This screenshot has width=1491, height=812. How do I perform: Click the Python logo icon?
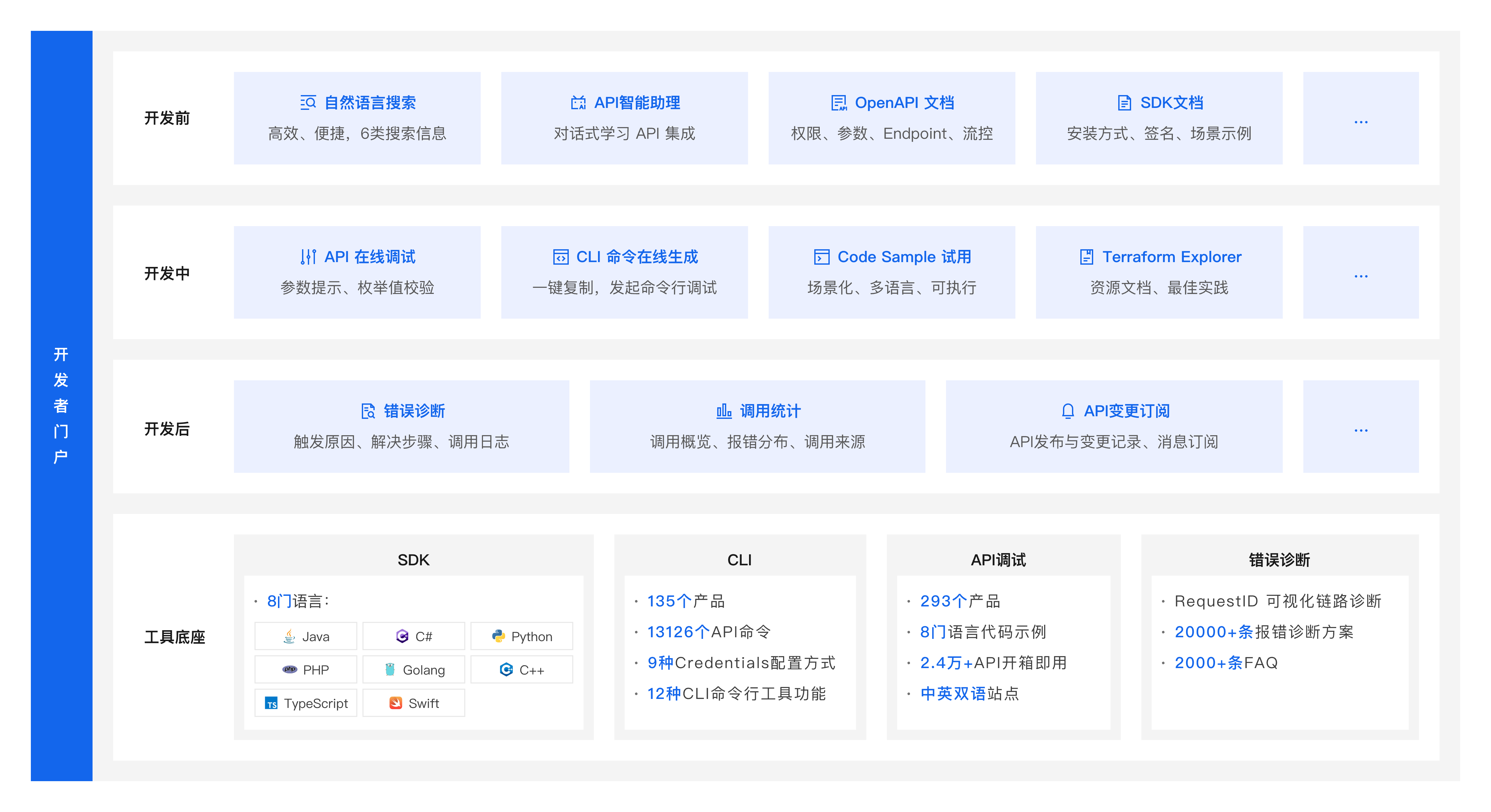coord(498,637)
